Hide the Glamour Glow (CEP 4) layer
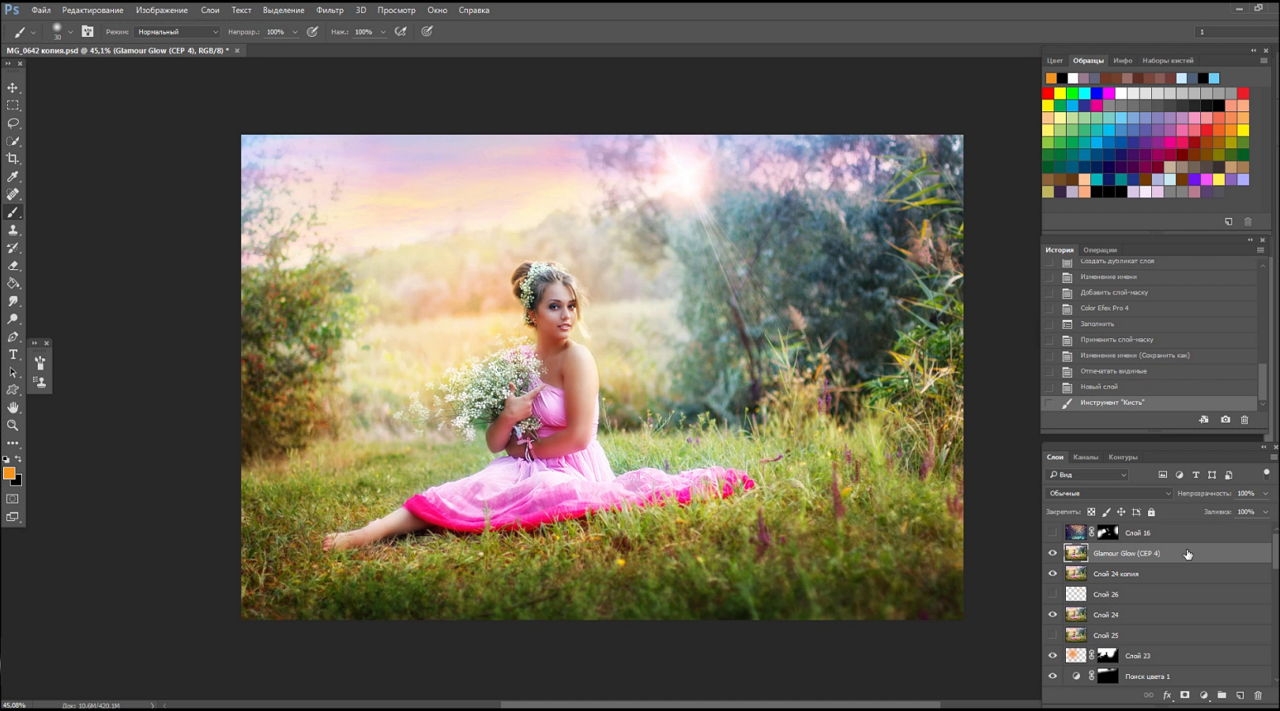1280x711 pixels. tap(1052, 553)
